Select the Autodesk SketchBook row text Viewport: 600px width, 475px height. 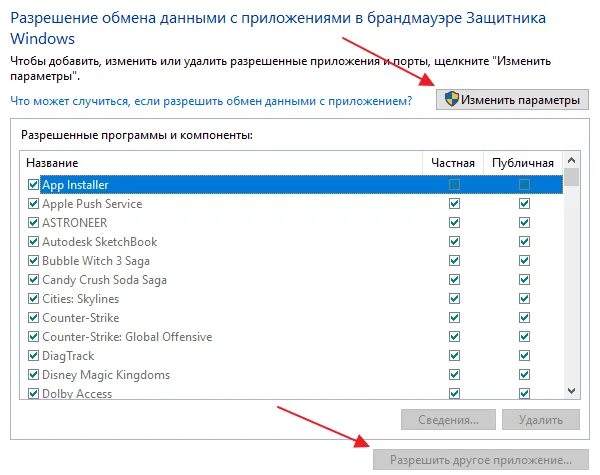click(99, 242)
